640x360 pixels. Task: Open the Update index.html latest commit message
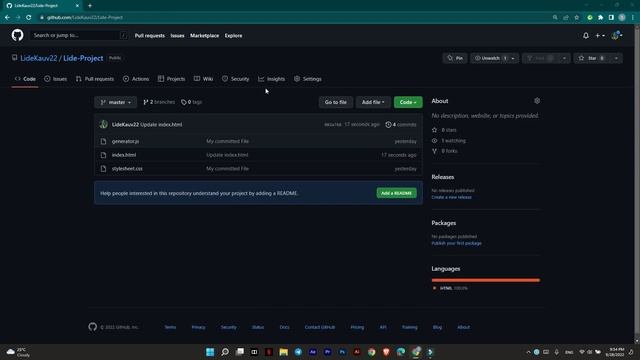coord(161,124)
